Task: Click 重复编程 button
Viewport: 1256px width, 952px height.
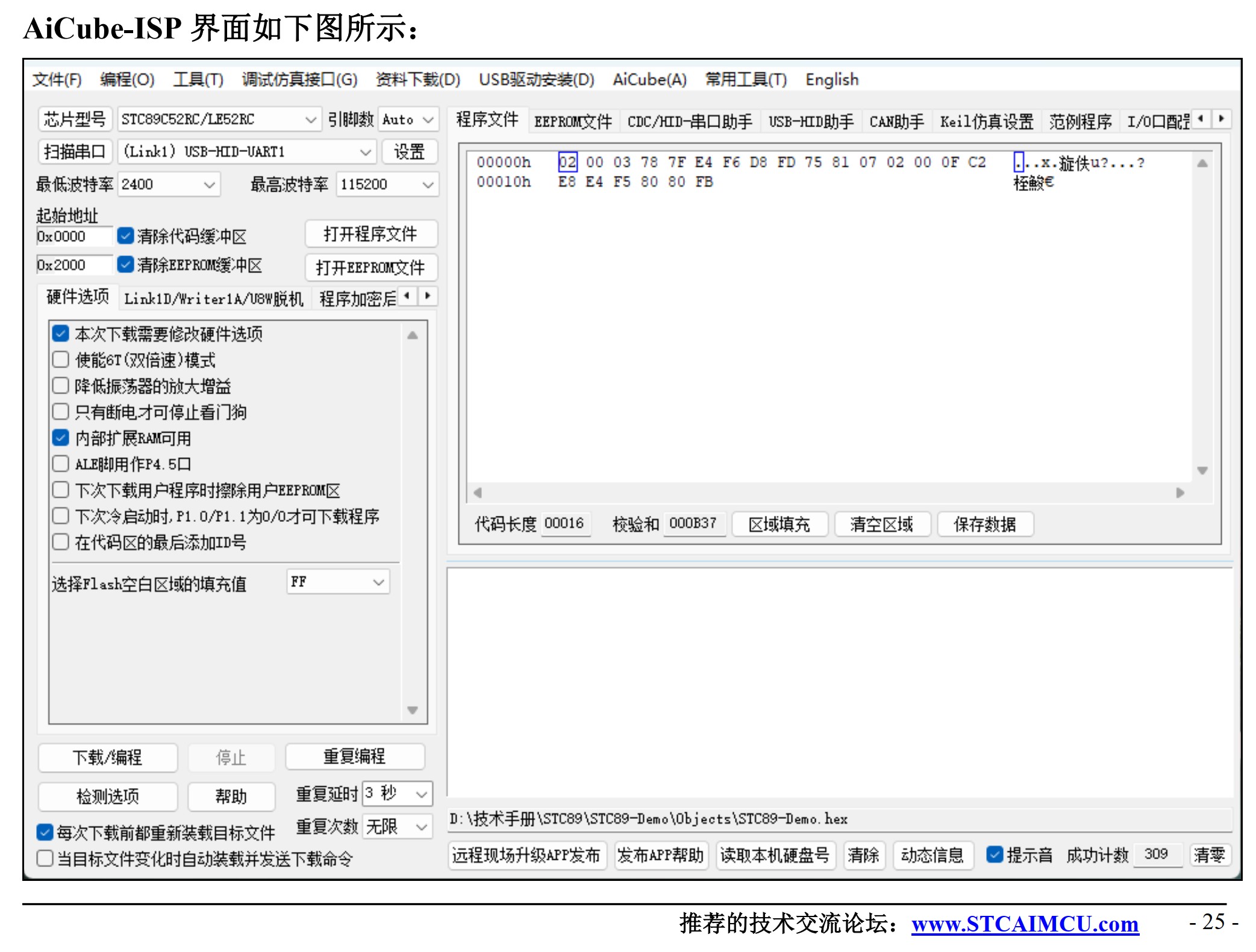Action: click(355, 757)
